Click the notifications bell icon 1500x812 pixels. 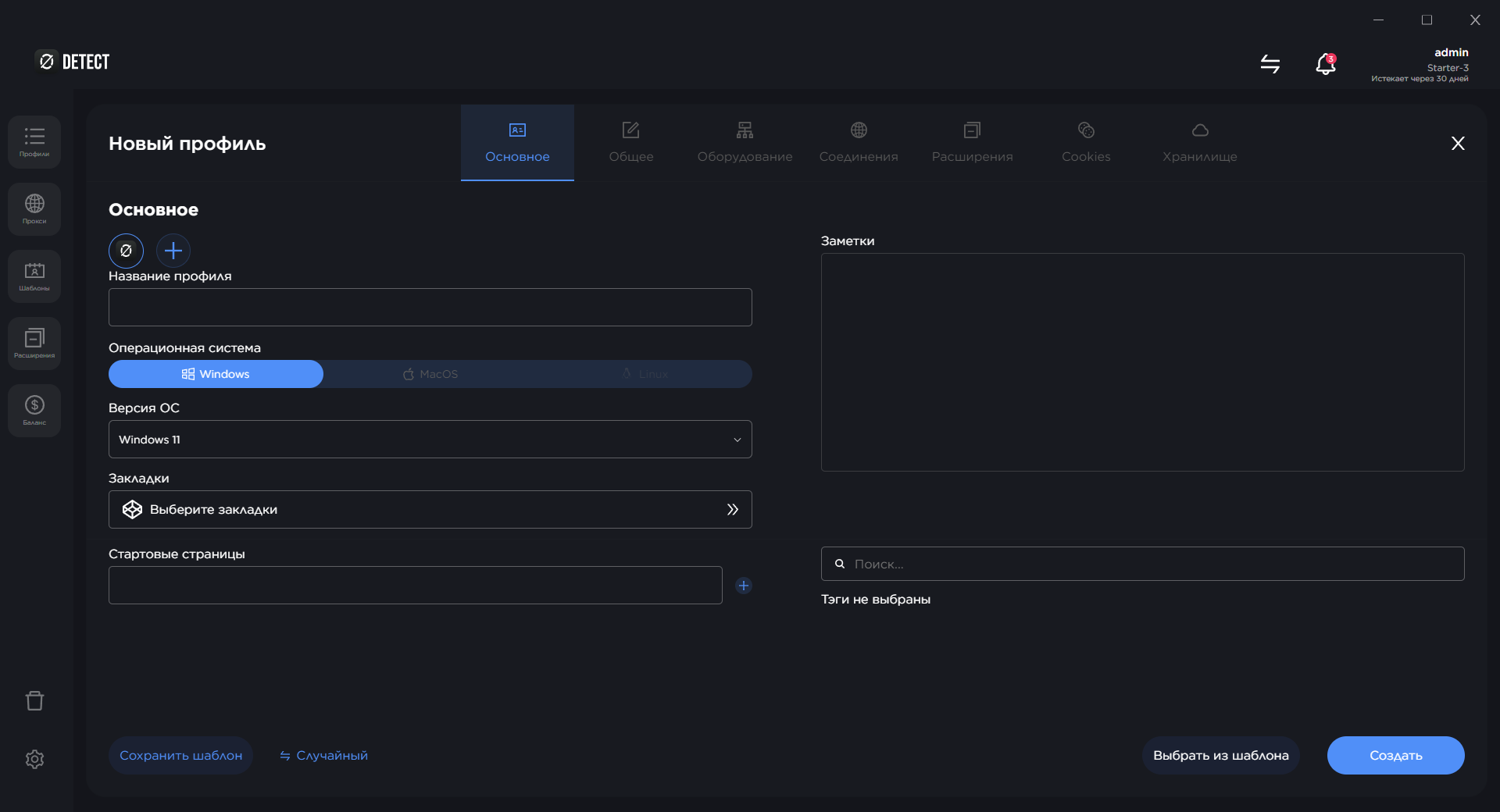pyautogui.click(x=1326, y=64)
